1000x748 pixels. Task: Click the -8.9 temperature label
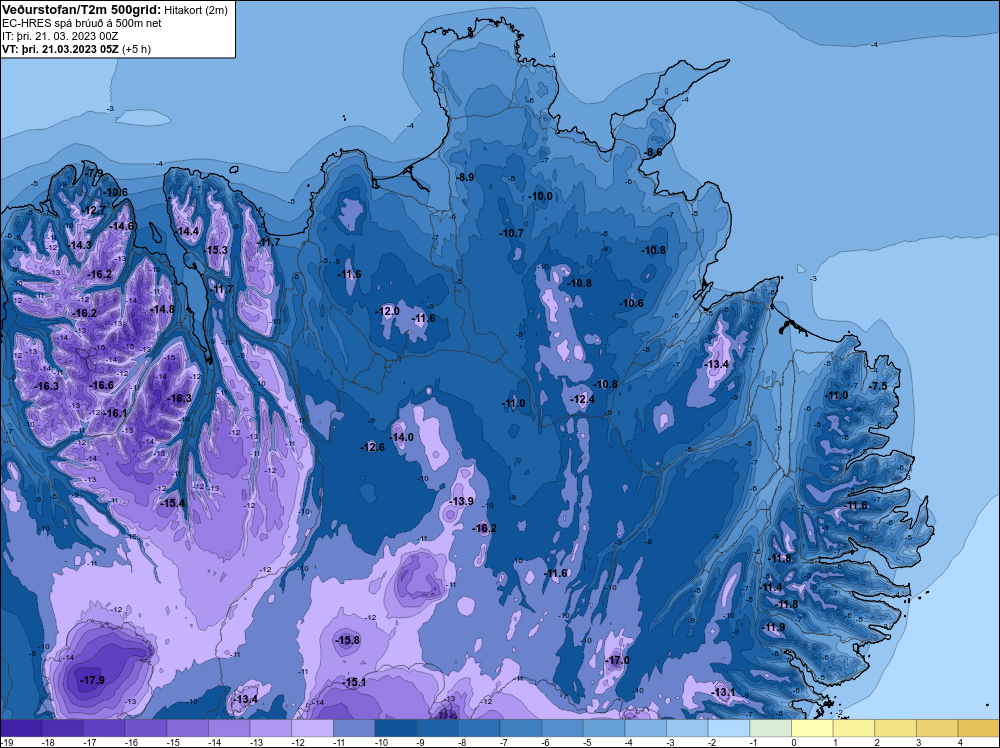[466, 177]
